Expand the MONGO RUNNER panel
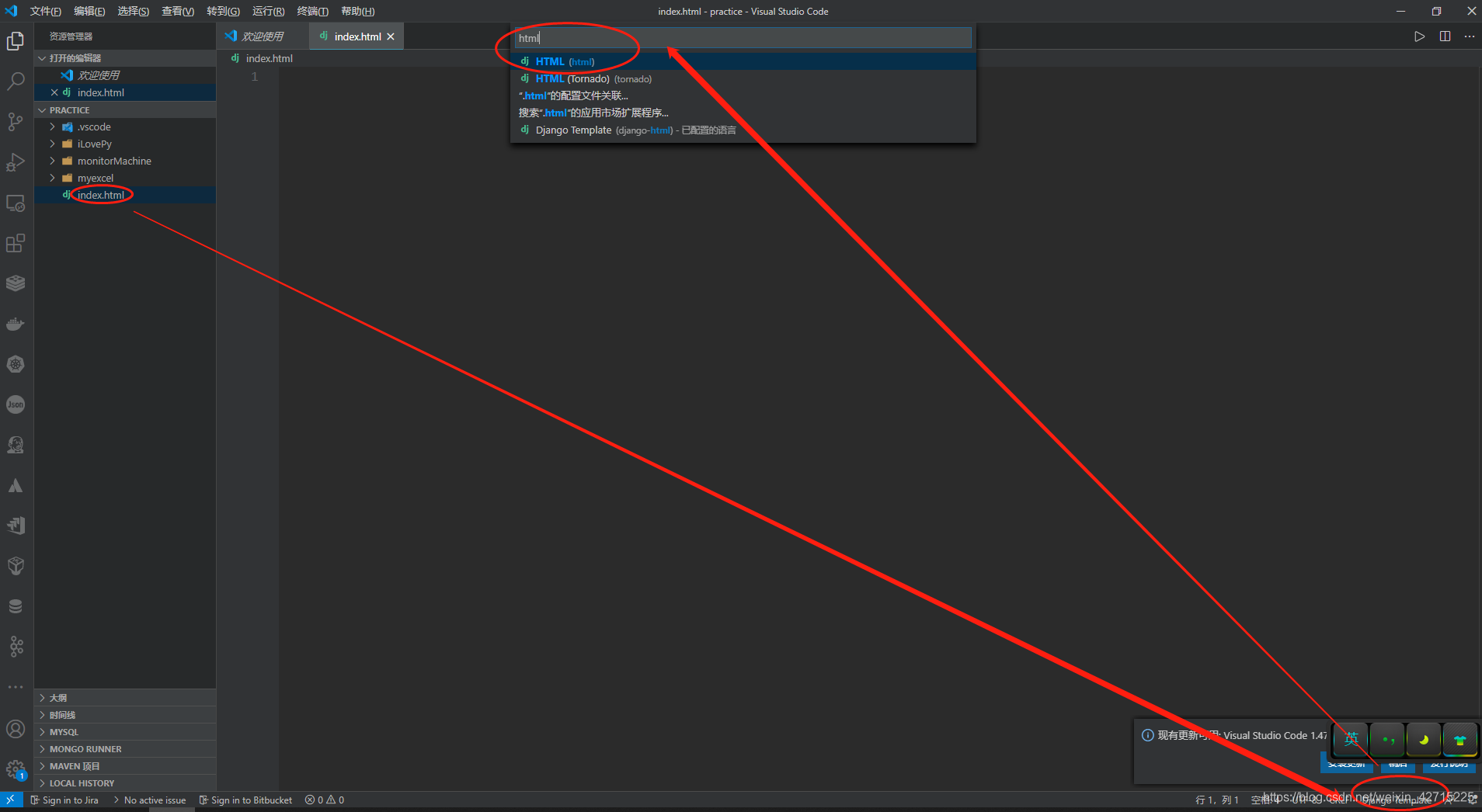The height and width of the screenshot is (812, 1482). (125, 749)
